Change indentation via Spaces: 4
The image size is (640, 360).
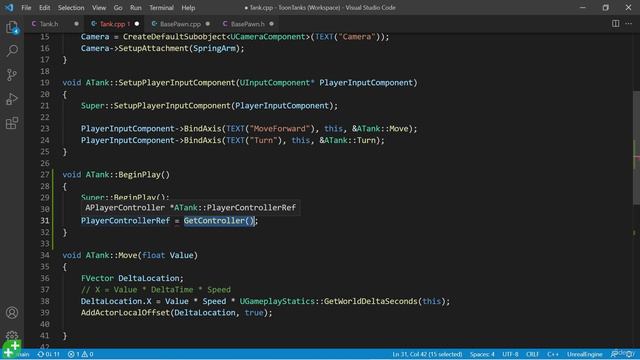(482, 354)
